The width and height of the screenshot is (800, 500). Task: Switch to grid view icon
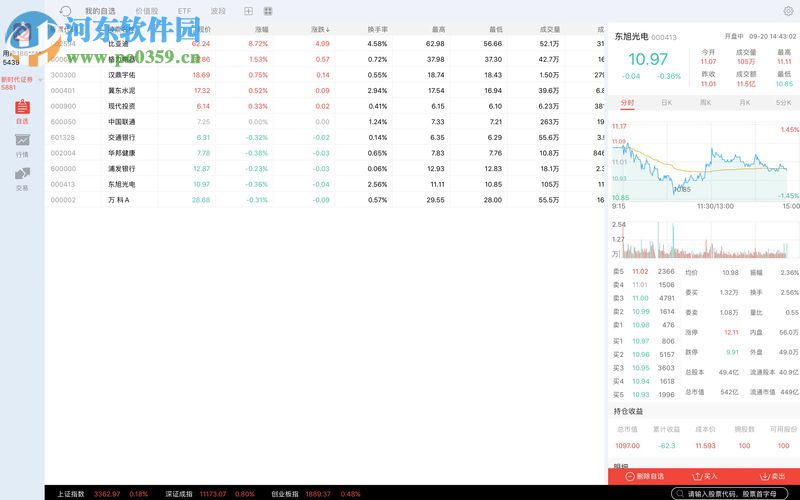[268, 11]
